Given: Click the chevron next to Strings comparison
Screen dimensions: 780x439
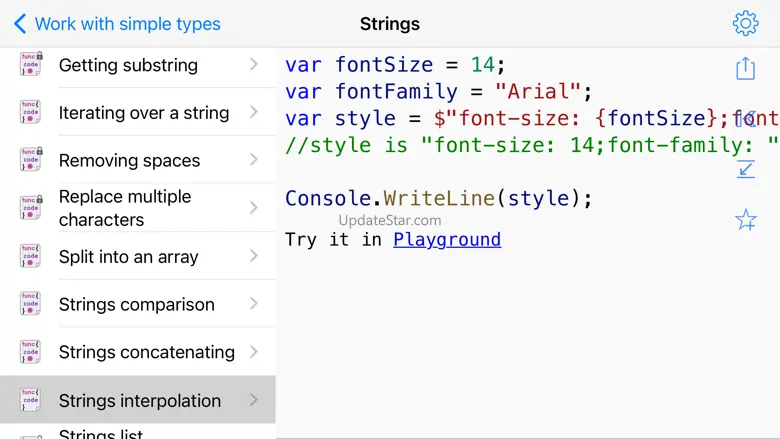Looking at the screenshot, I should click(254, 304).
